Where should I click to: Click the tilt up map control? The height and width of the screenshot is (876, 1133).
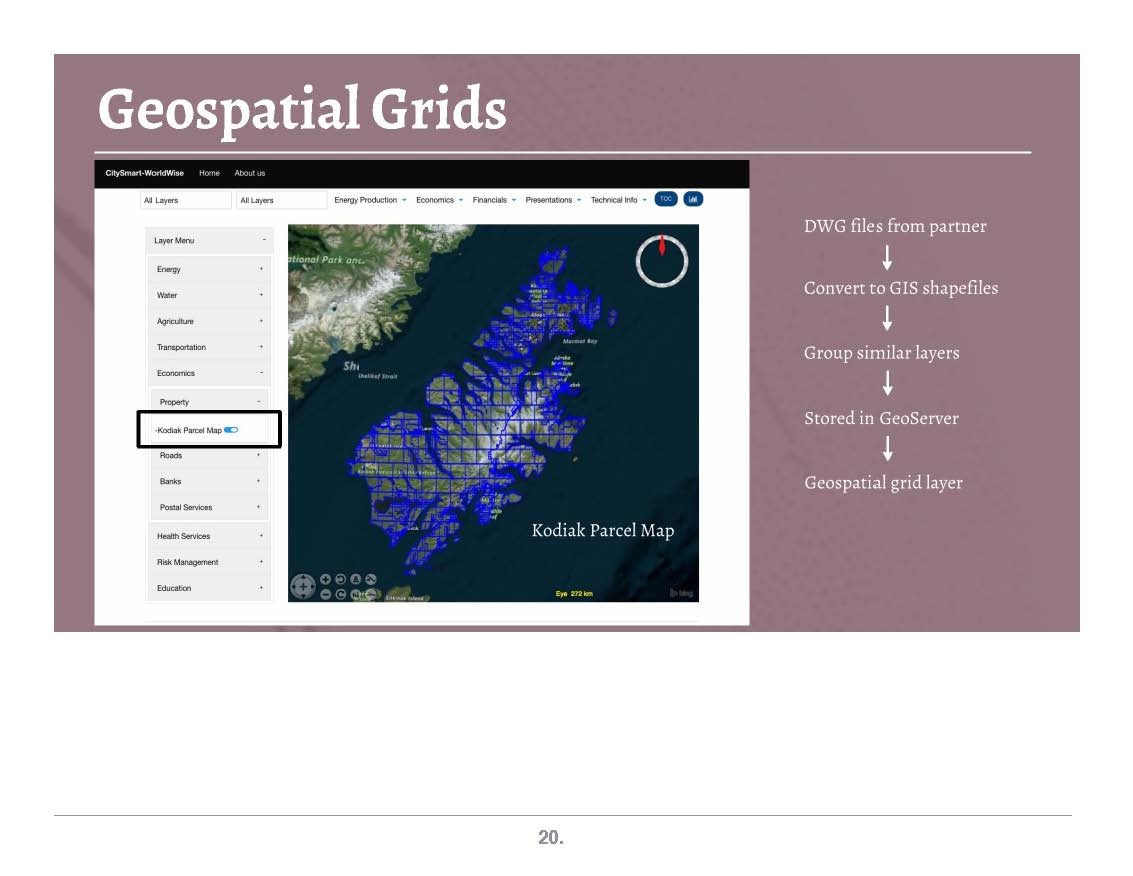pyautogui.click(x=356, y=579)
